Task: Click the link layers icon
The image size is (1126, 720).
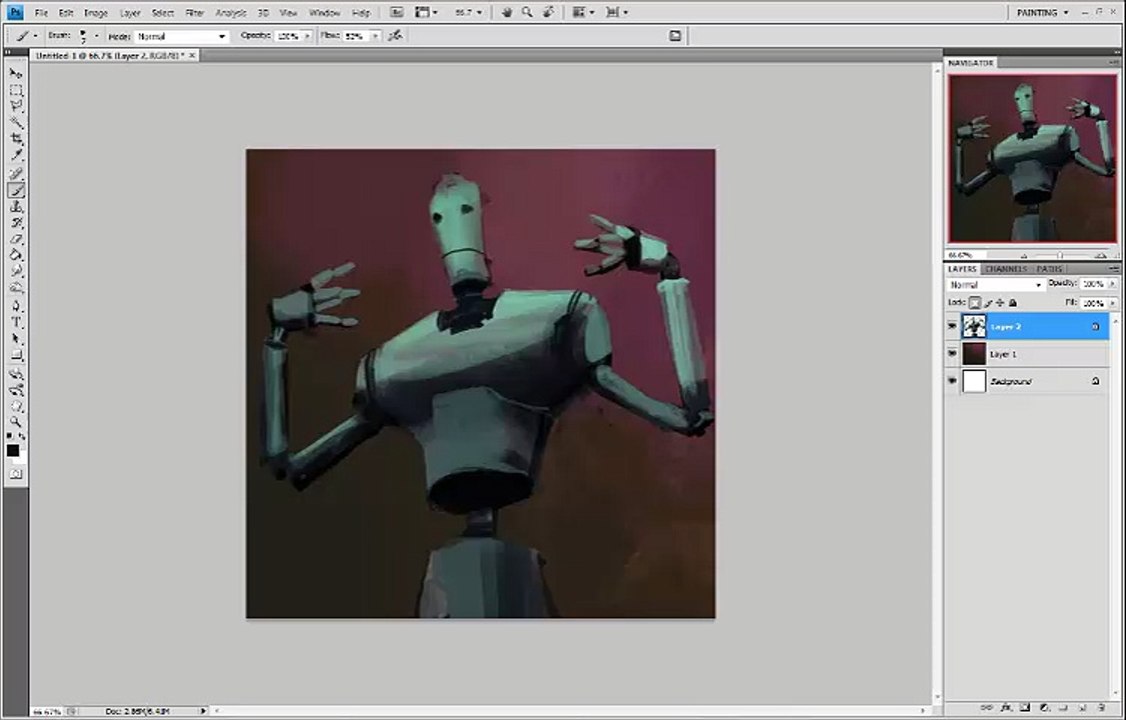Action: pos(987,709)
